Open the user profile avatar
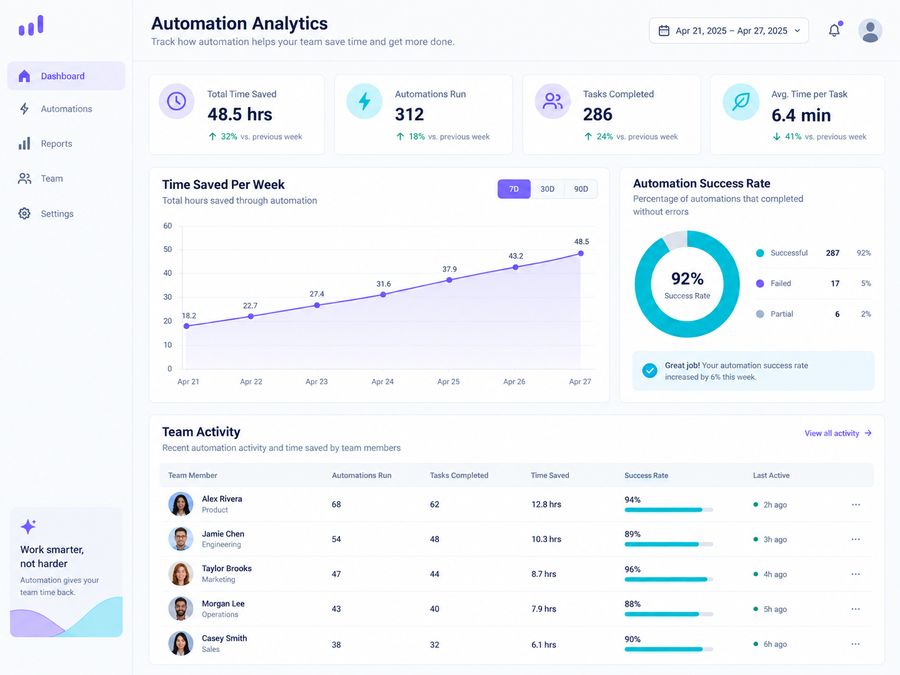Viewport: 900px width, 675px height. click(x=870, y=30)
